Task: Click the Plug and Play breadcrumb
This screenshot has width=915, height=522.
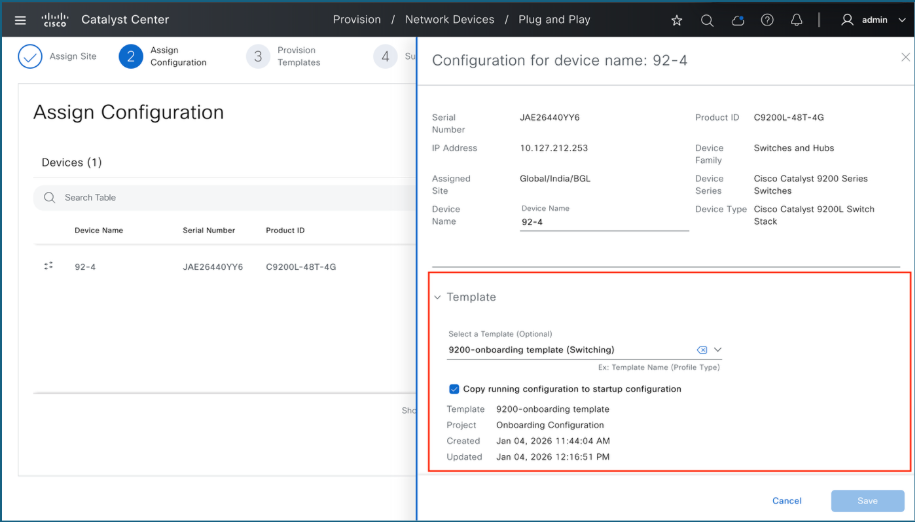Action: 554,20
